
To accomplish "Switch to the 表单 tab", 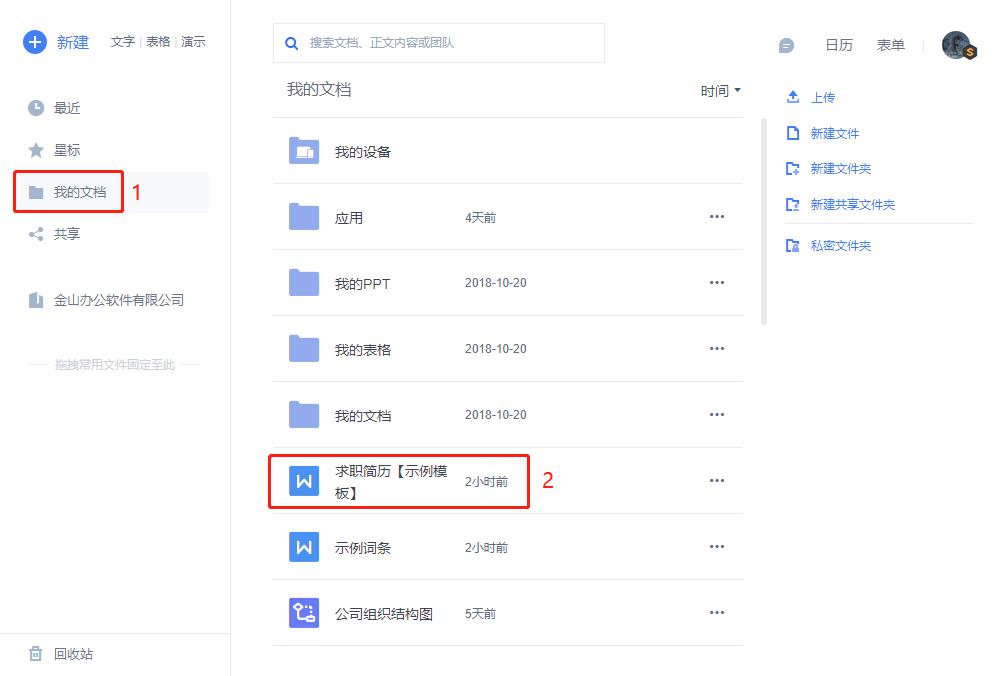I will 890,45.
